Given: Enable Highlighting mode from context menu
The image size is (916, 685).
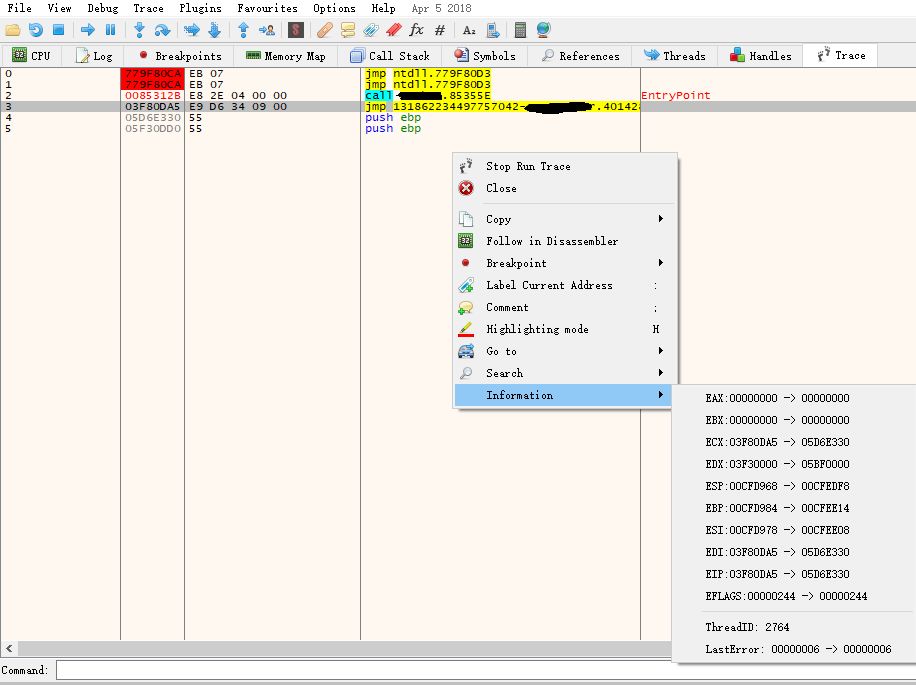Looking at the screenshot, I should pyautogui.click(x=565, y=329).
